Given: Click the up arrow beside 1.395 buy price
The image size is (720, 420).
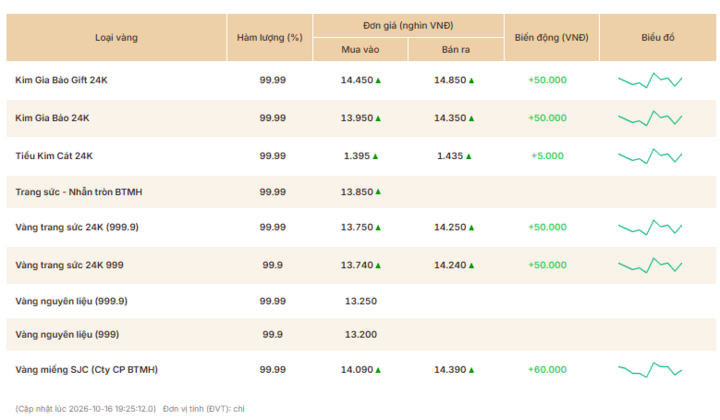Looking at the screenshot, I should (376, 157).
